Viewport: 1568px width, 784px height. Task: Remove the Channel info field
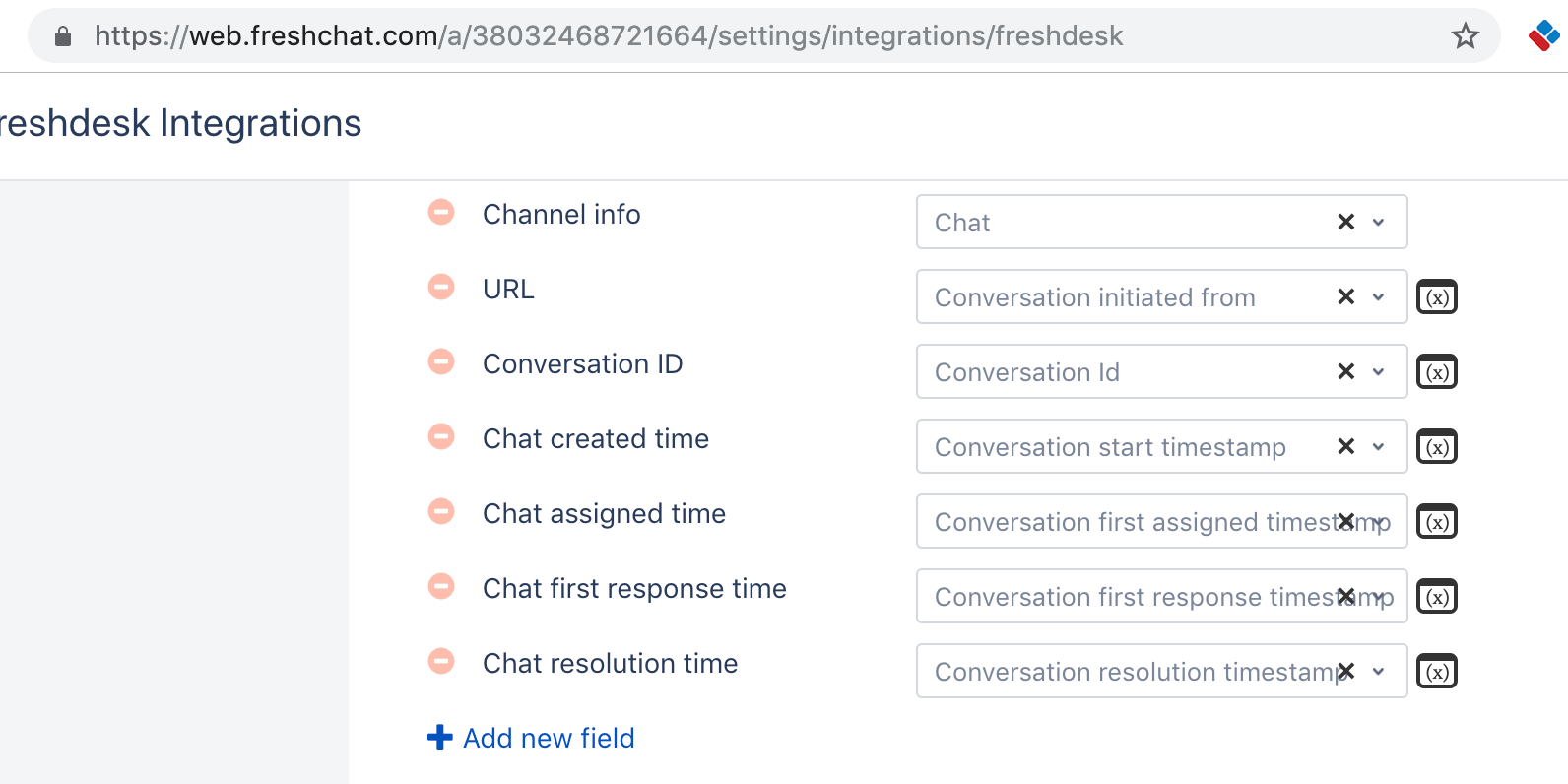pyautogui.click(x=441, y=212)
